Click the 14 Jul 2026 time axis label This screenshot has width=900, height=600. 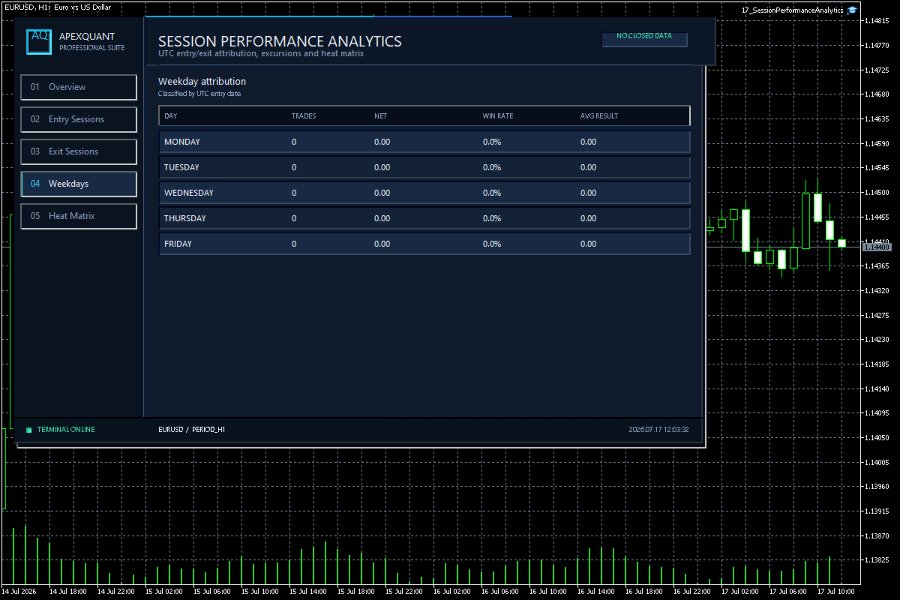click(19, 591)
